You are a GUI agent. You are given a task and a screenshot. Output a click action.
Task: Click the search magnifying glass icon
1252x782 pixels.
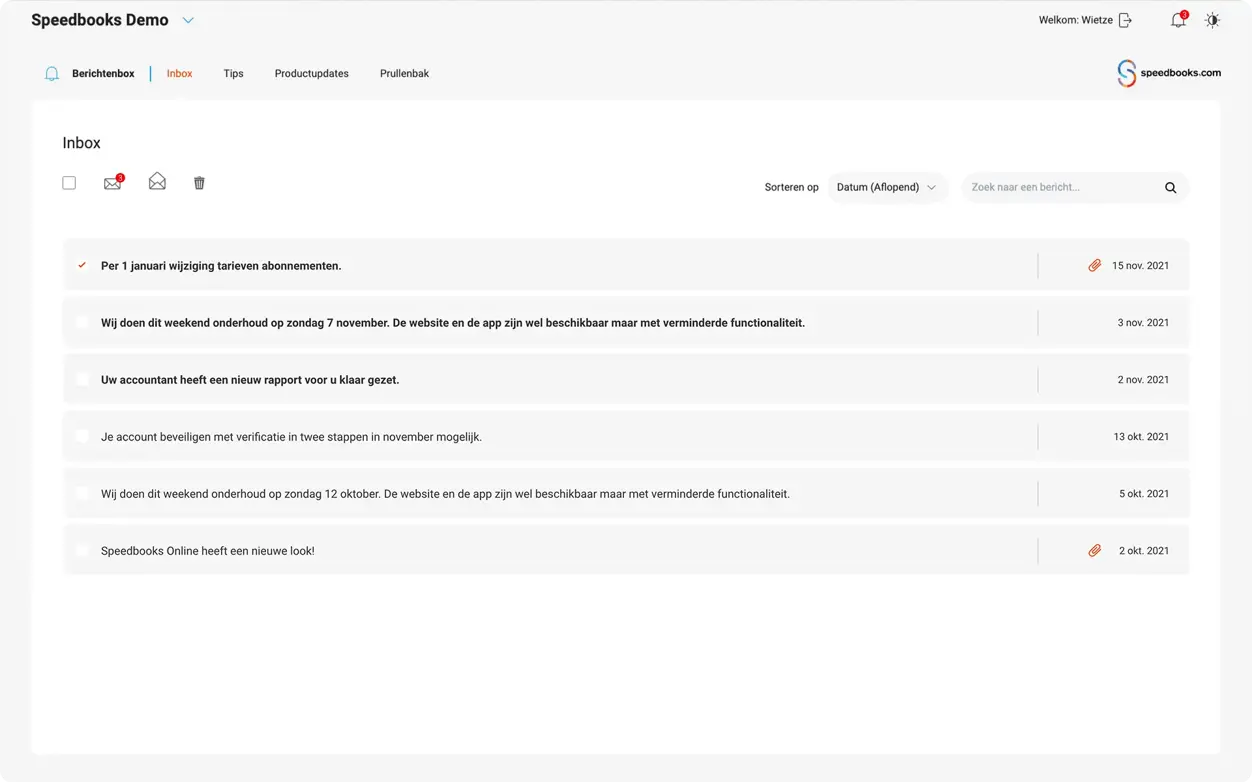click(x=1170, y=187)
